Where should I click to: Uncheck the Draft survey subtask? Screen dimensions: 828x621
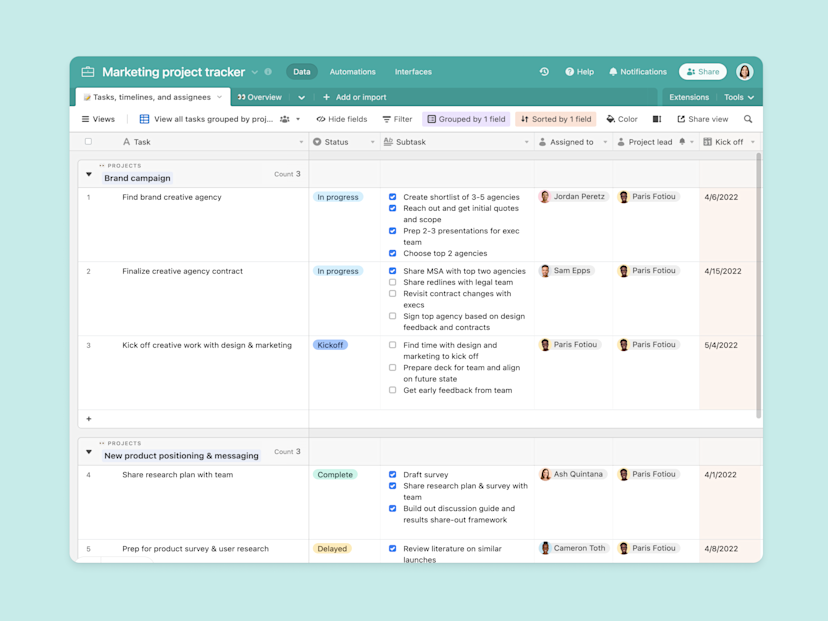pyautogui.click(x=392, y=474)
